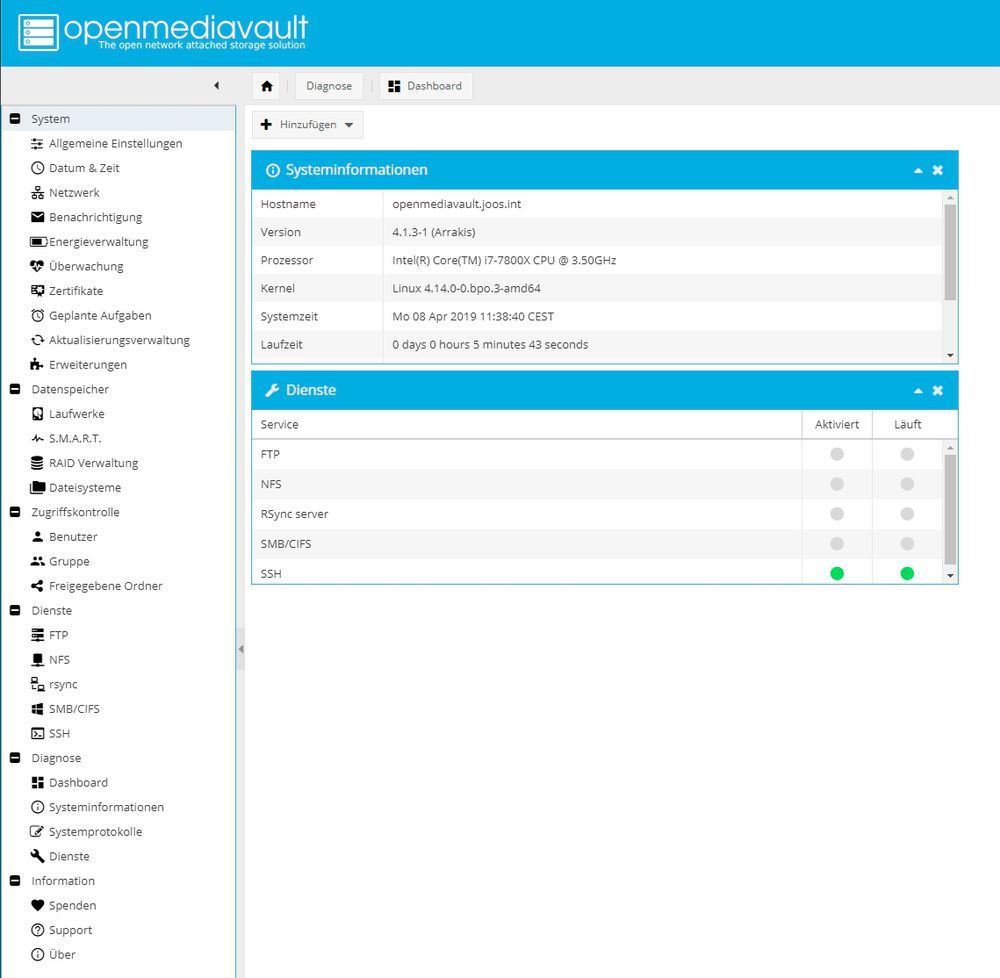
Task: Click the SSH Aktiviert green status indicator
Action: click(x=837, y=574)
